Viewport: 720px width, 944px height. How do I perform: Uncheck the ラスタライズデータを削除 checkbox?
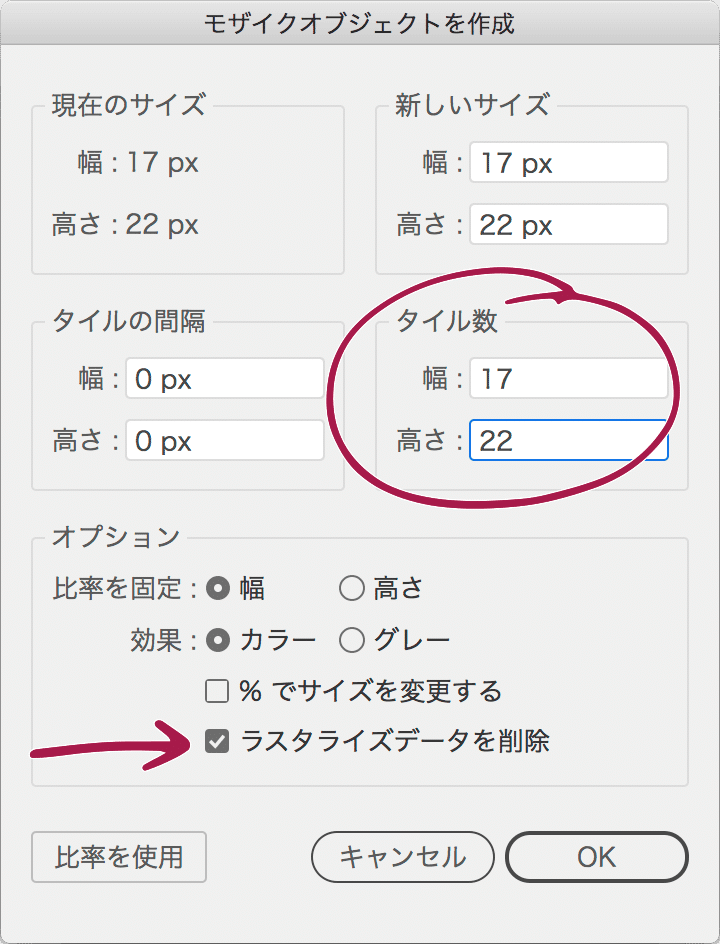pos(217,741)
